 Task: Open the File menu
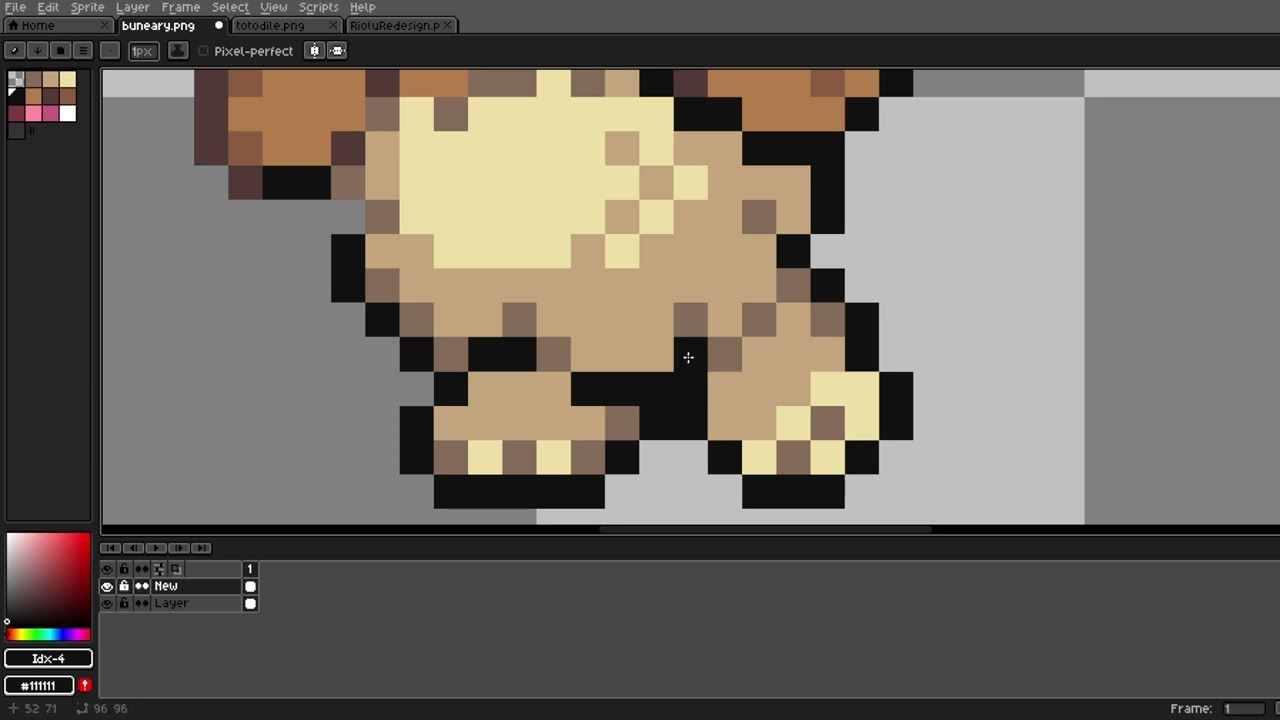15,7
